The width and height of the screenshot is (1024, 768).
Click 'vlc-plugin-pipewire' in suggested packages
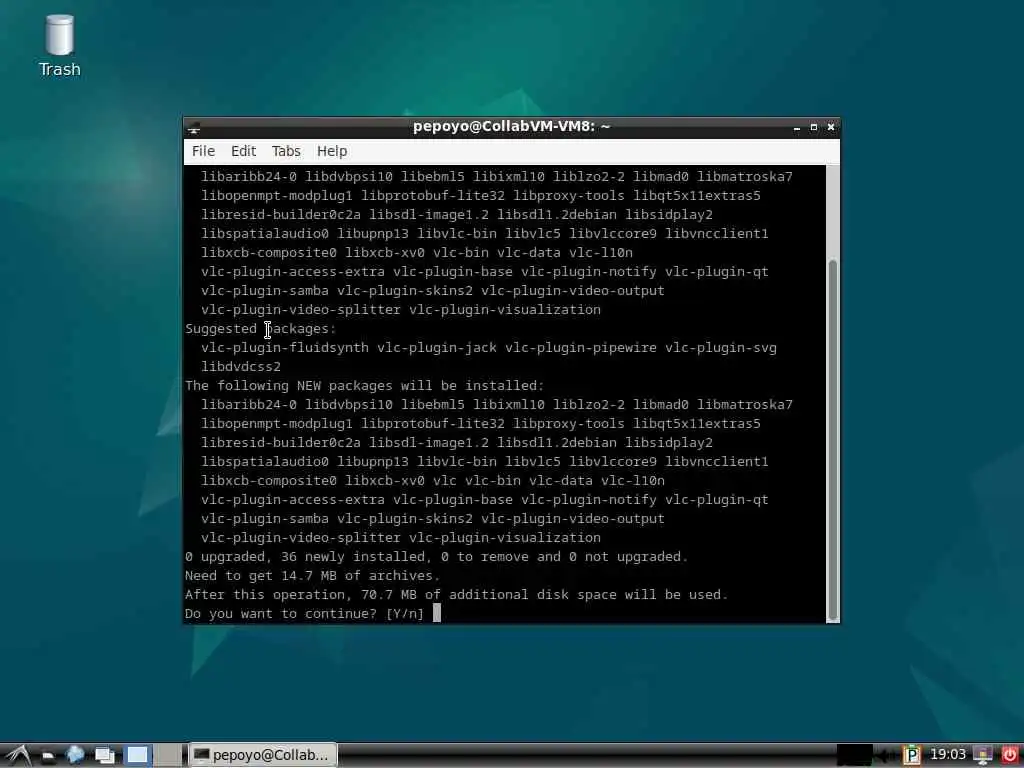click(x=581, y=348)
